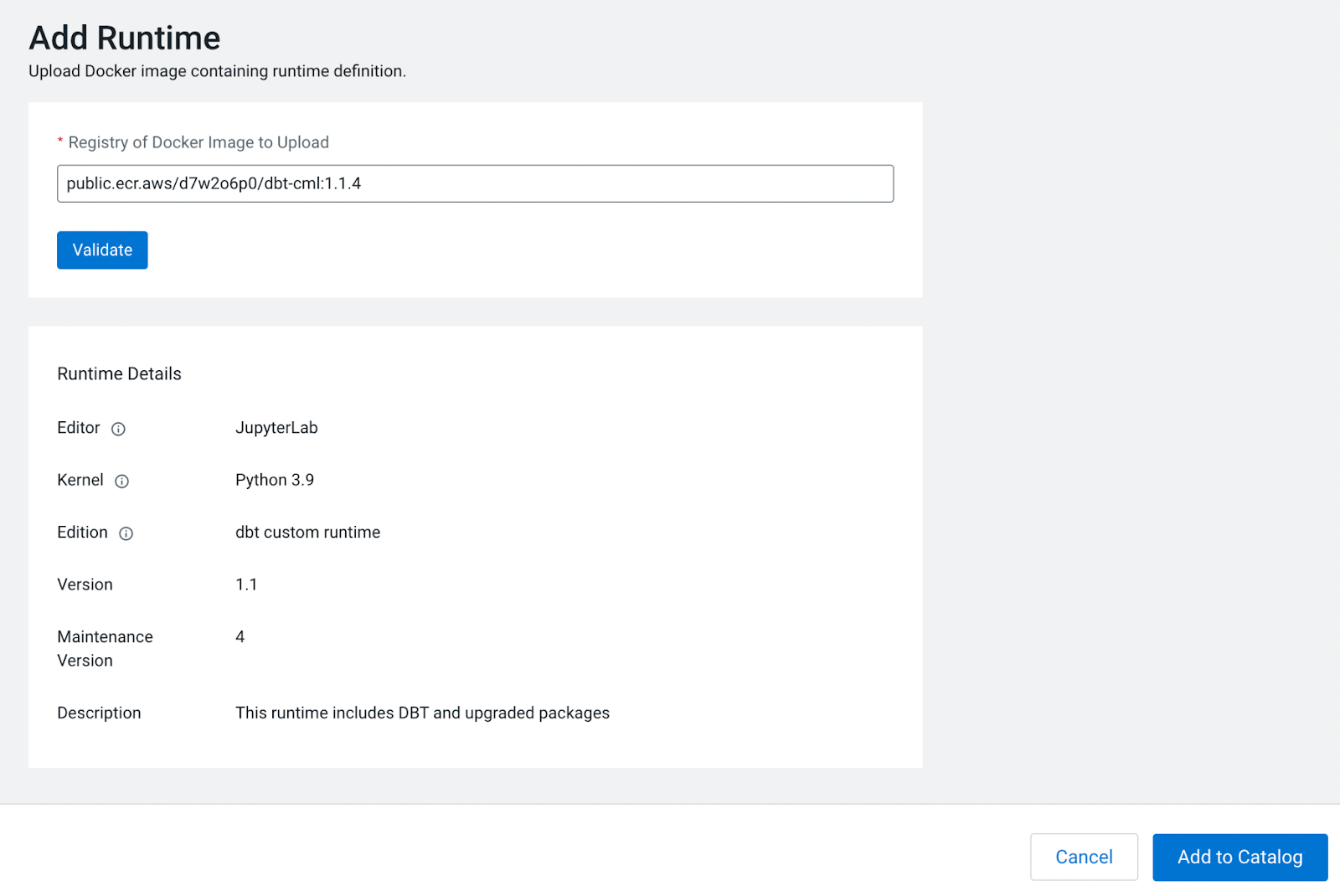Click the JupyterLab editor value
Screen dimensions: 1340x896
[x=276, y=428]
